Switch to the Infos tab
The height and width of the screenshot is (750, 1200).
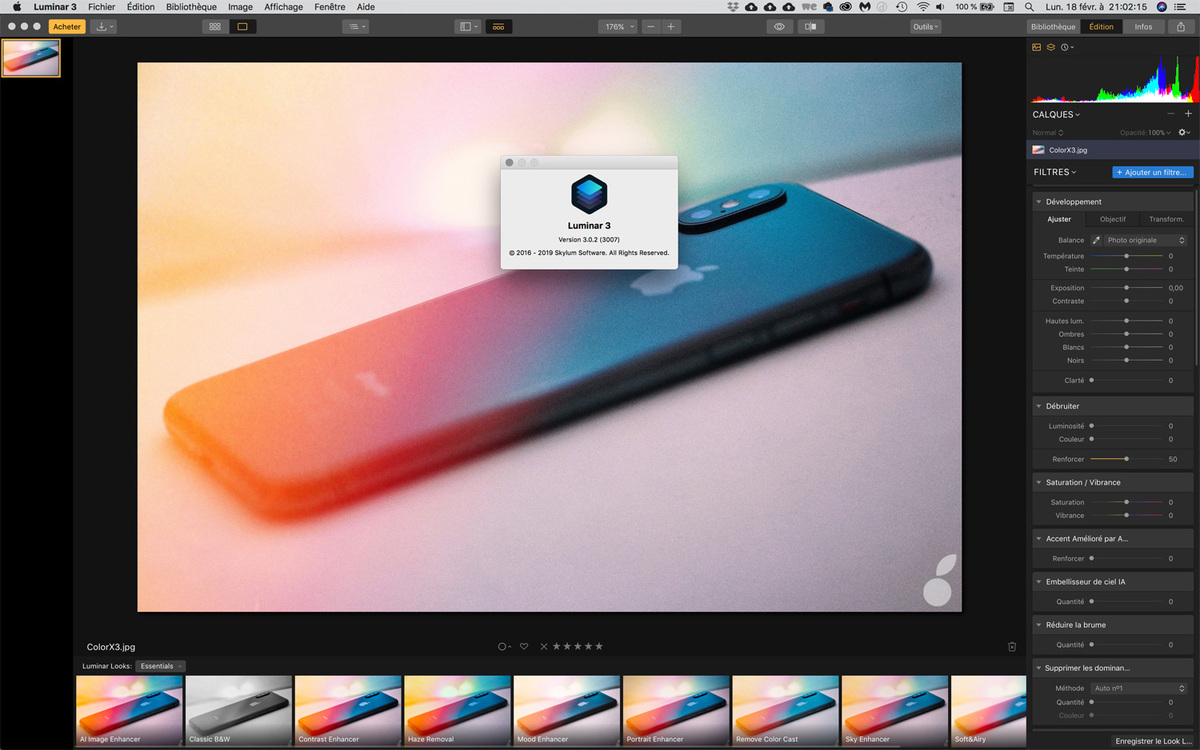1143,27
